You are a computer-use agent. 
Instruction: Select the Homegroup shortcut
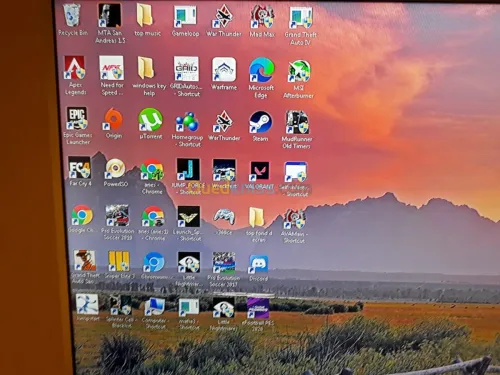click(187, 122)
